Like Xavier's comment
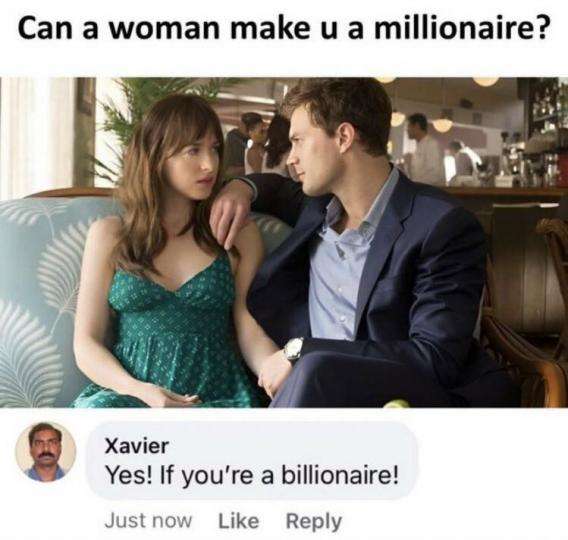Image resolution: width=568 pixels, height=540 pixels. tap(238, 521)
